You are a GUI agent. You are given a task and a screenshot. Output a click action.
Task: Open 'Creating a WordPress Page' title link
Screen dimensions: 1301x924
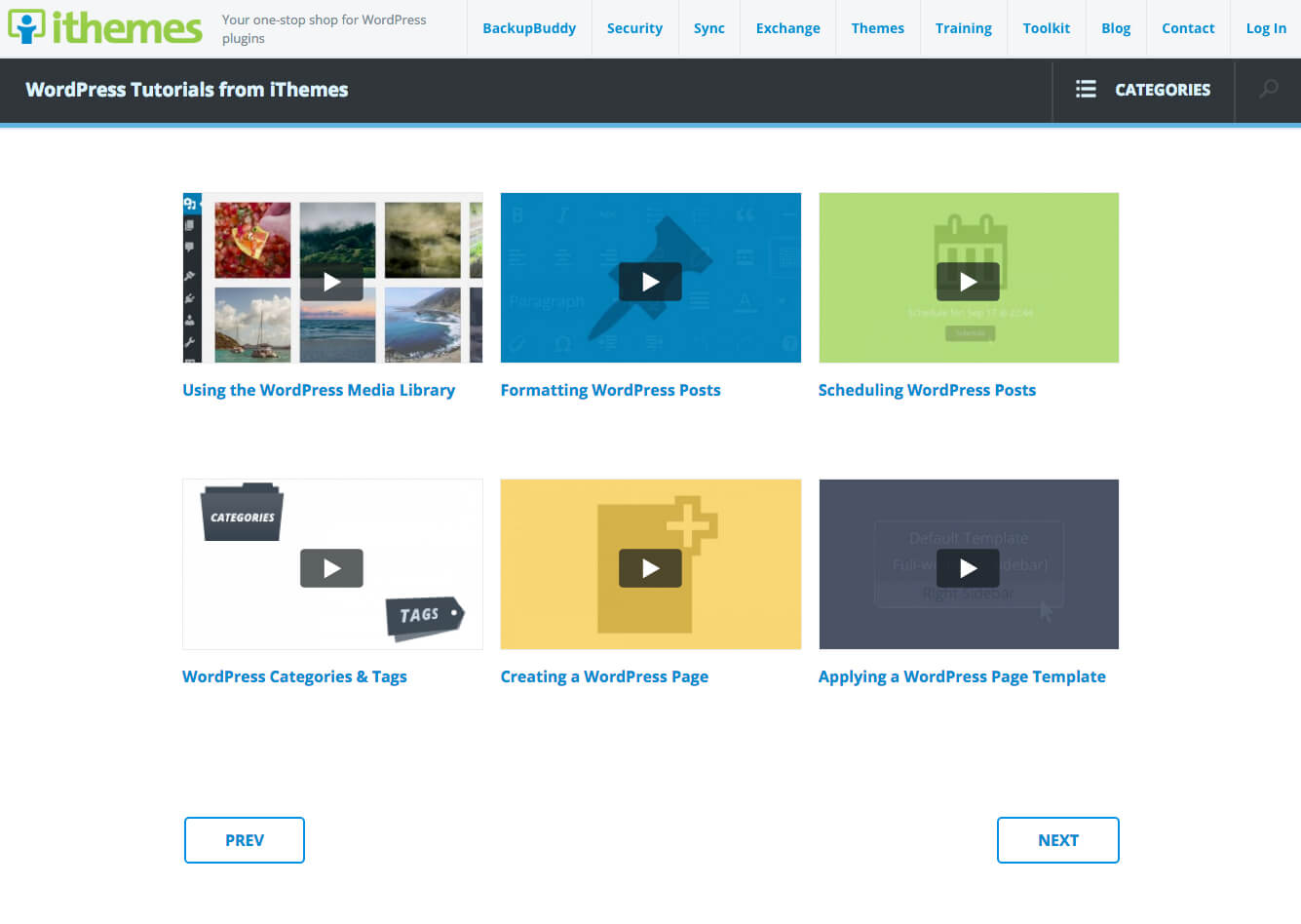604,676
